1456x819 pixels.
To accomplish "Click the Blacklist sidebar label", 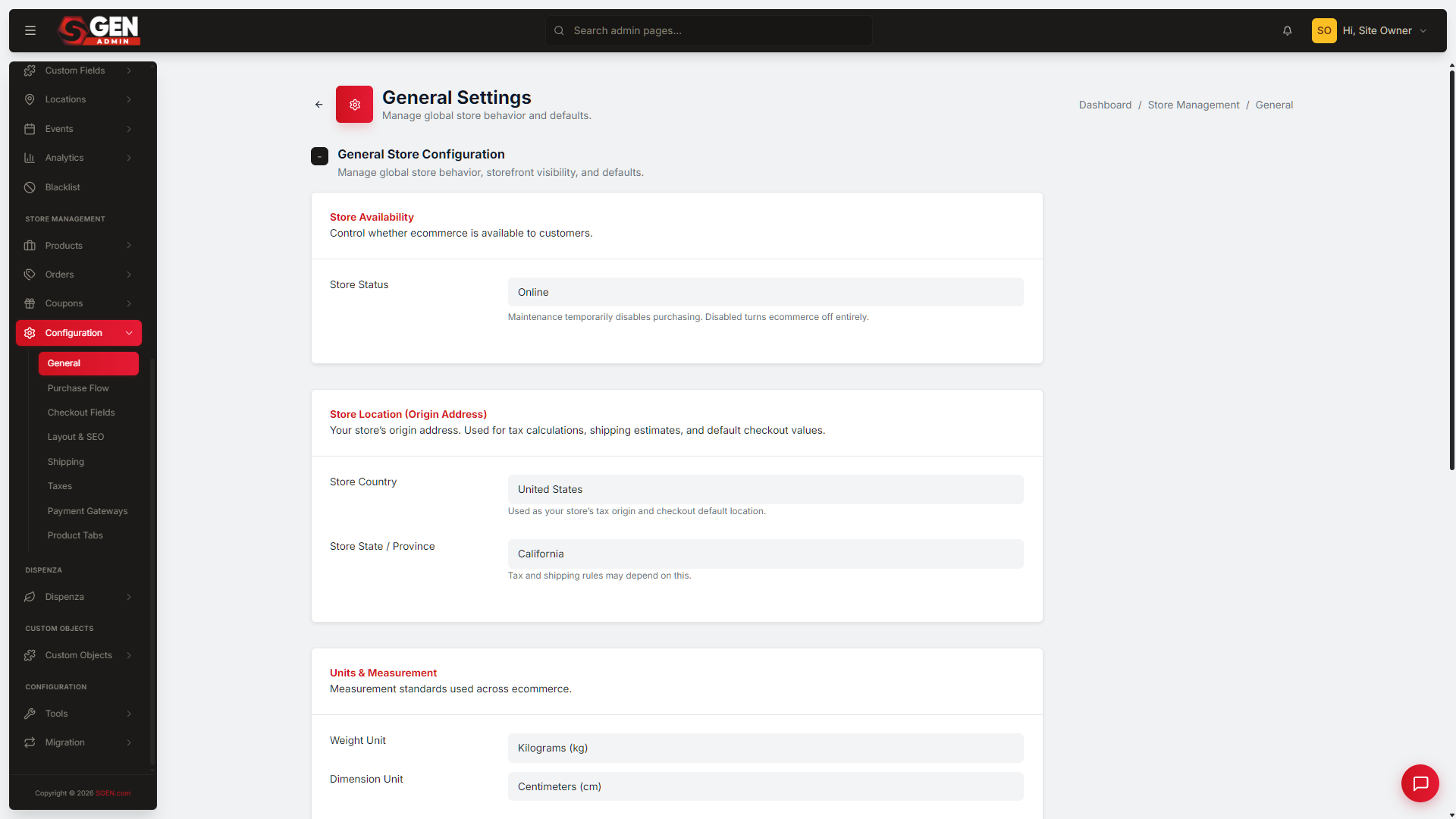I will (x=62, y=187).
